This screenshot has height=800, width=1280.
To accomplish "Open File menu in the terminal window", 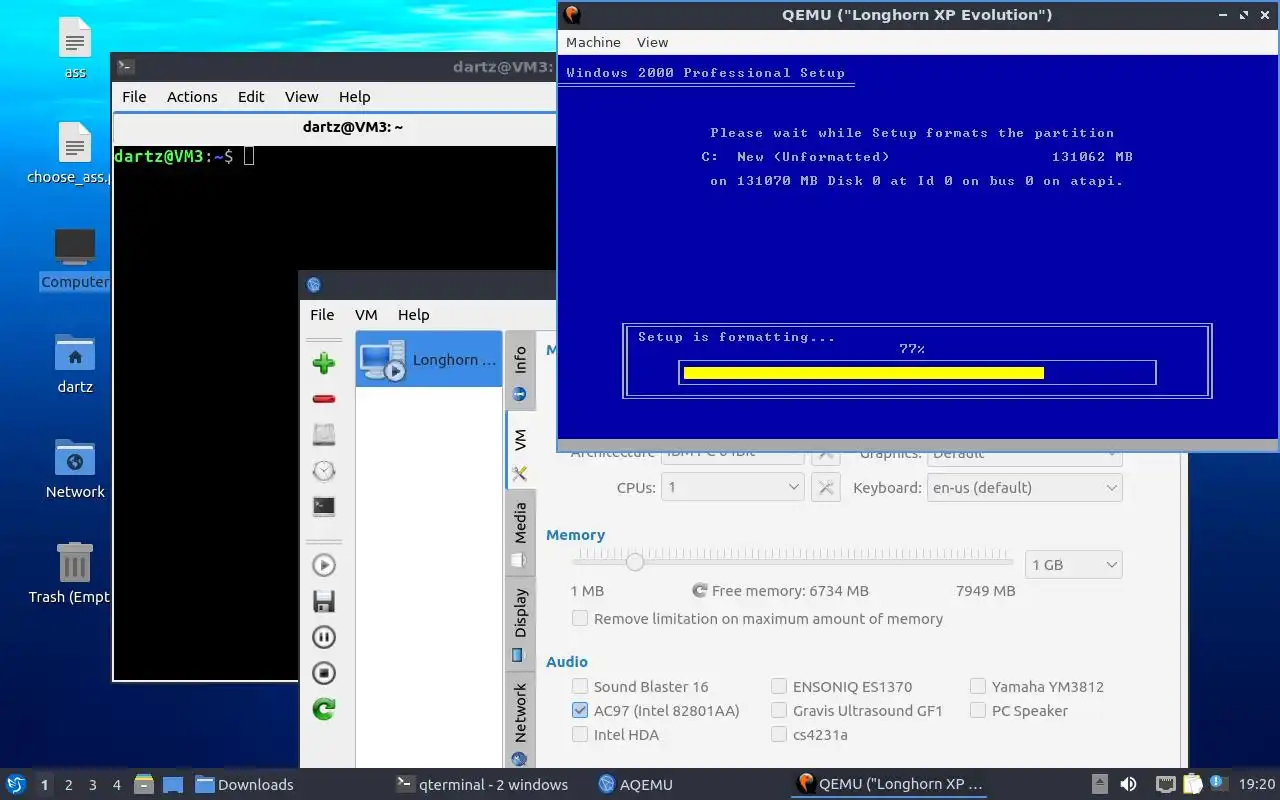I will pos(134,97).
